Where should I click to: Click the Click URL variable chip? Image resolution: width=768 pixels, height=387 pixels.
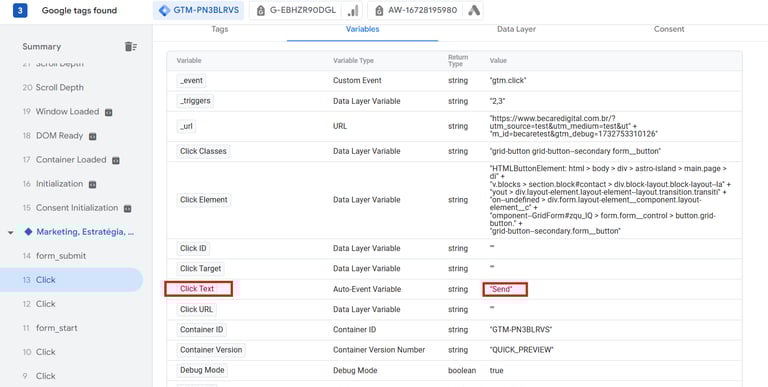(x=196, y=310)
